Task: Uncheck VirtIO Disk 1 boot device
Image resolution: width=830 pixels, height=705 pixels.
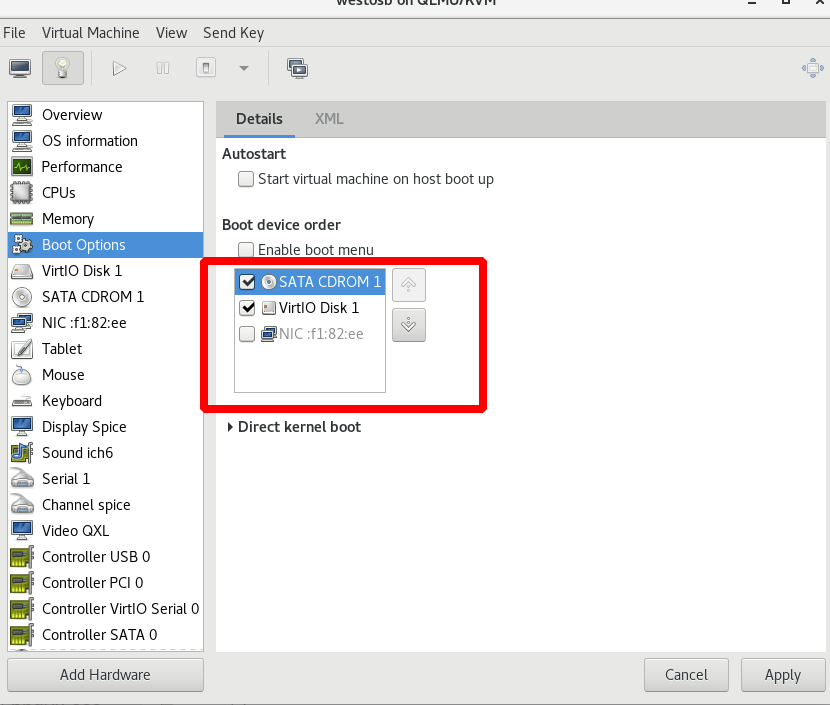Action: [247, 308]
